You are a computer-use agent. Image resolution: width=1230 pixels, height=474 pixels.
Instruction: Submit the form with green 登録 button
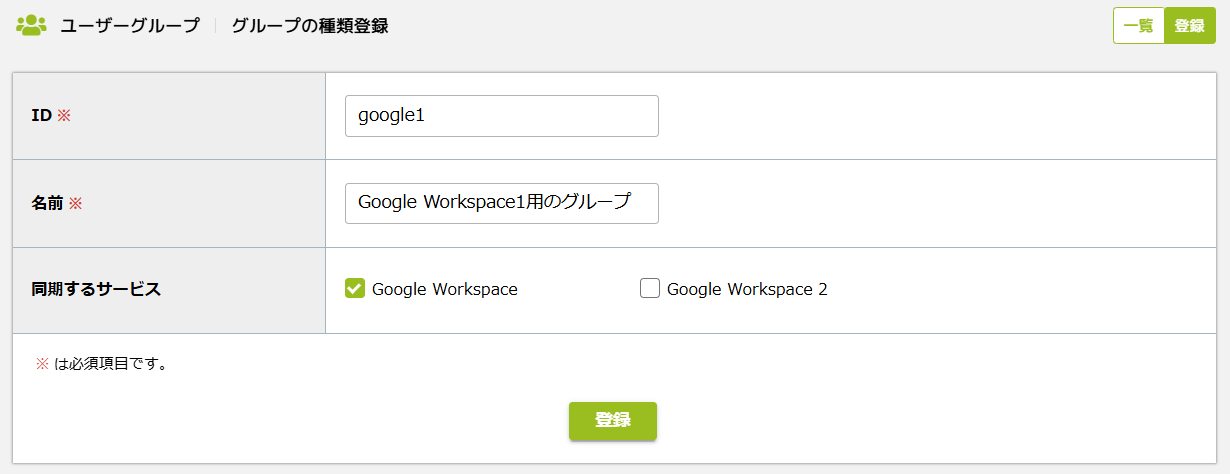[x=613, y=421]
